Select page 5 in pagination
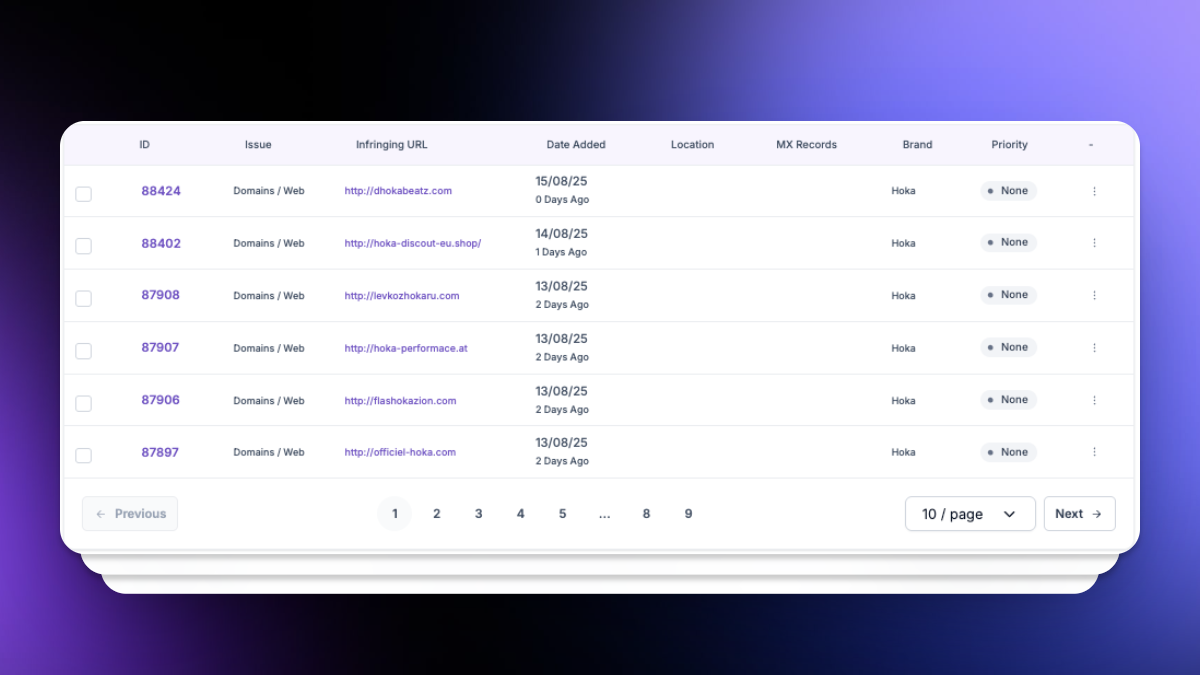 click(x=563, y=514)
